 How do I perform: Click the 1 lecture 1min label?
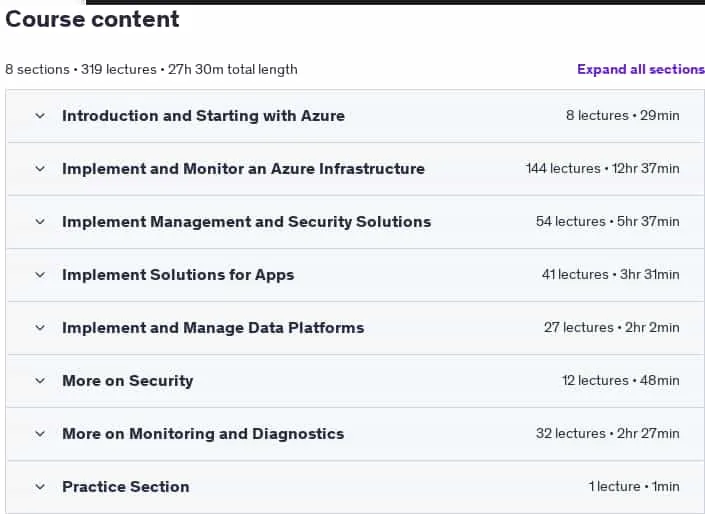point(634,487)
